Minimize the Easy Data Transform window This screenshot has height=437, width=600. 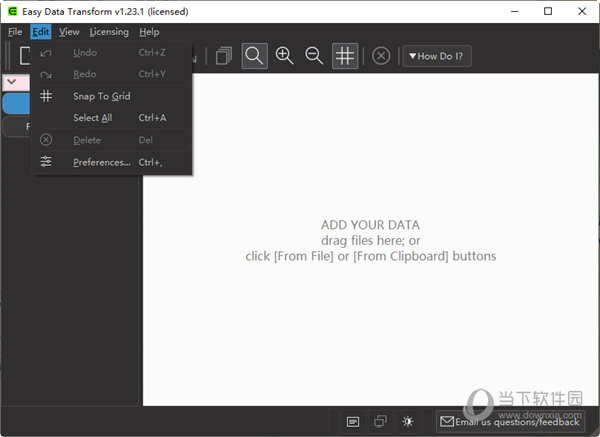(515, 11)
